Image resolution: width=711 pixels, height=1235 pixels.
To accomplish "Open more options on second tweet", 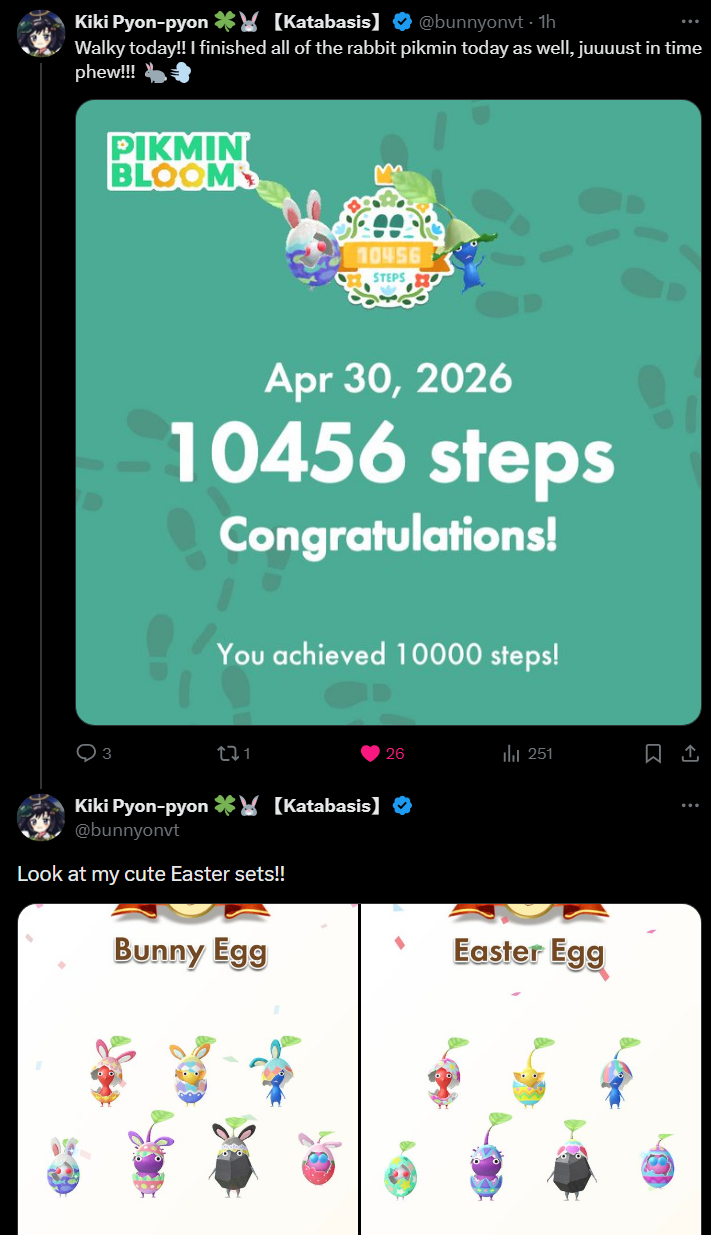I will tap(690, 805).
